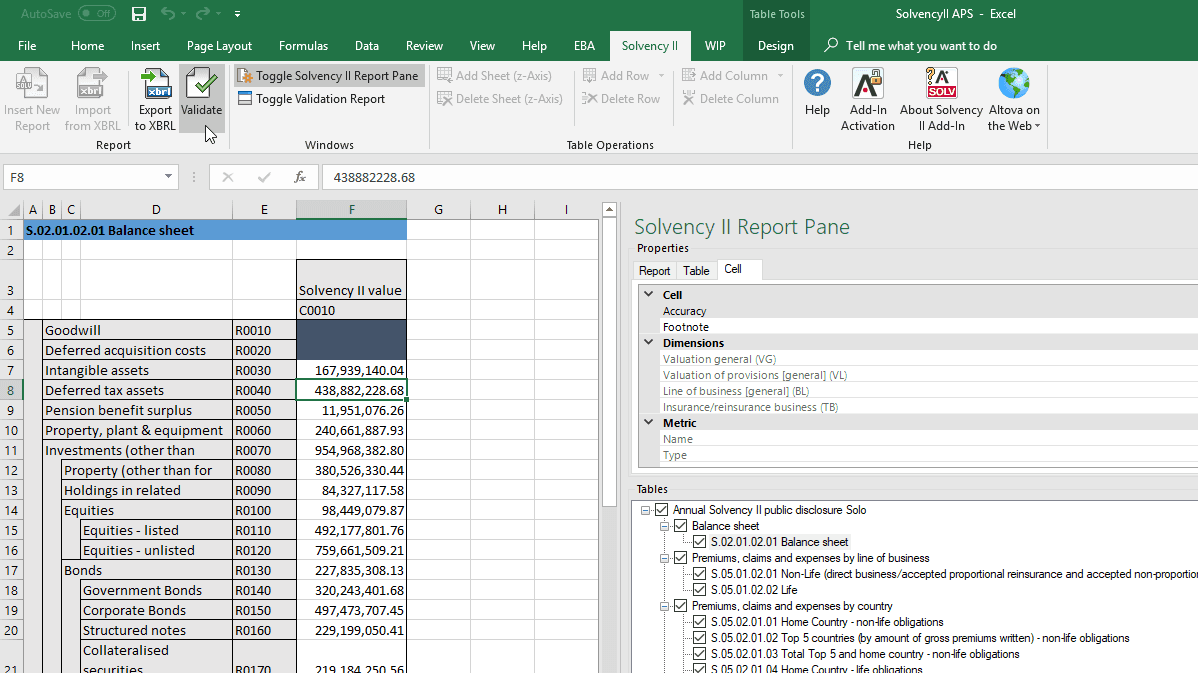Click the worksheet vertical scroll up arrow
Screen dimensions: 1198x673
coord(609,209)
